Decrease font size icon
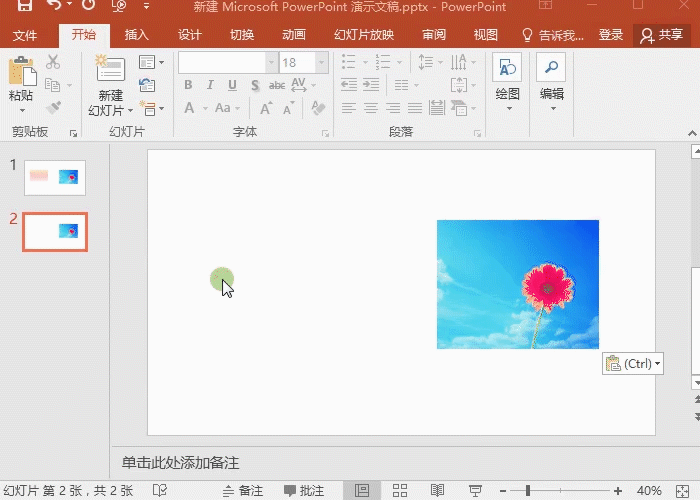 pos(288,108)
